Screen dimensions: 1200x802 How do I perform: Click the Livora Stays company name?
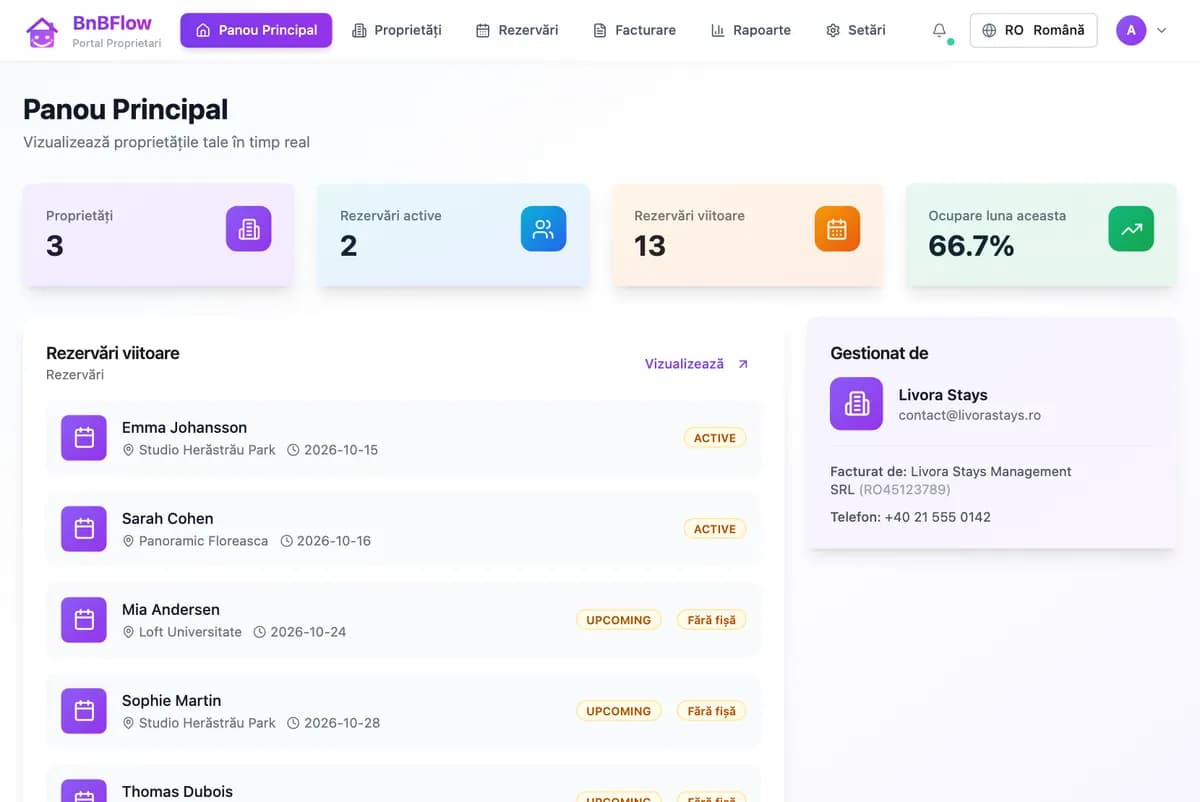click(943, 395)
